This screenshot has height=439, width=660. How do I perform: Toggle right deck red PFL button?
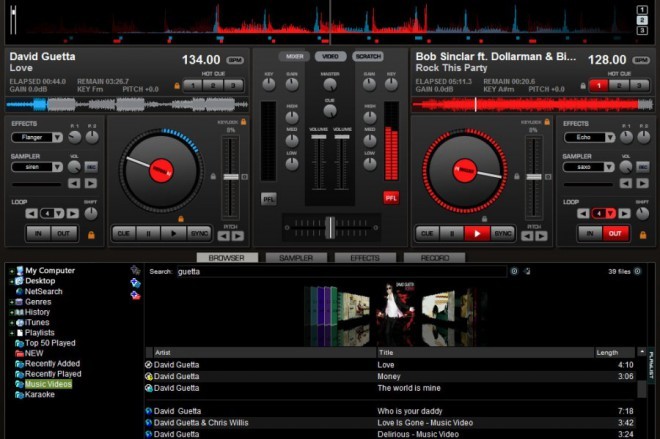pyautogui.click(x=391, y=198)
